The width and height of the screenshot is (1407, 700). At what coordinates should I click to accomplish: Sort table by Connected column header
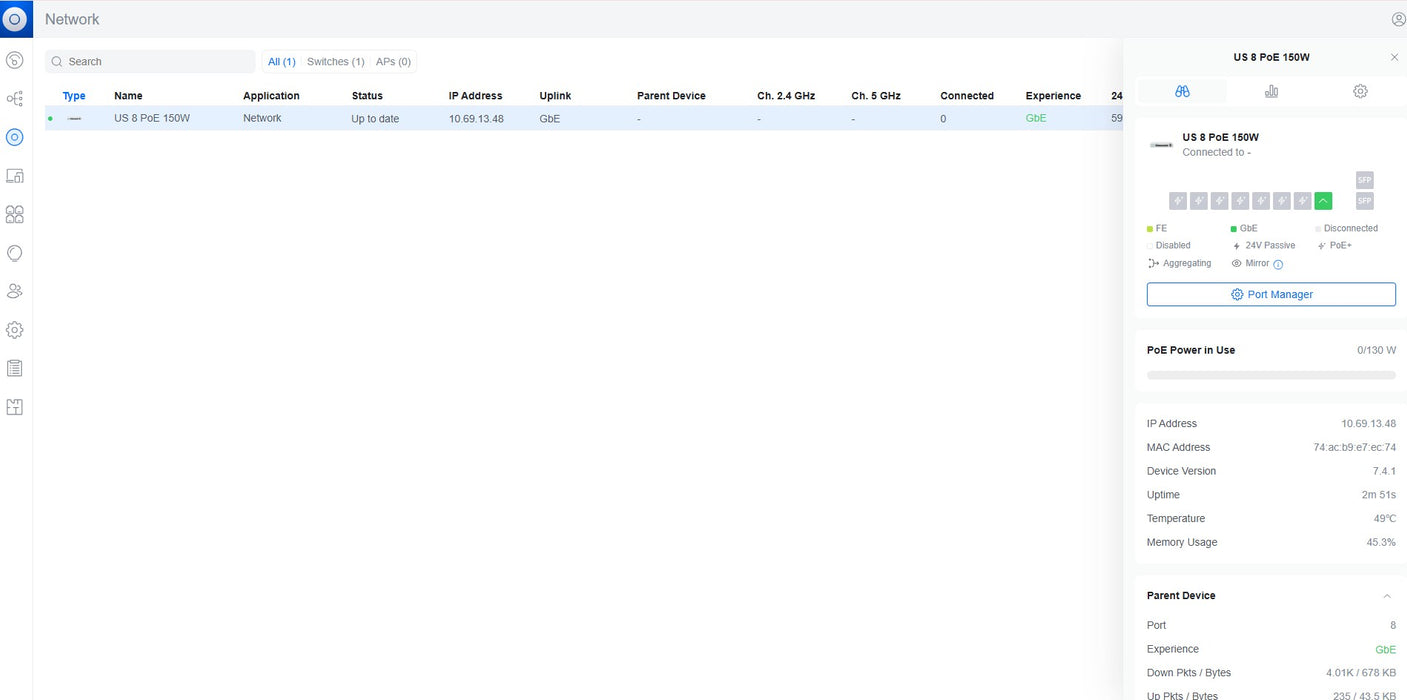click(x=967, y=96)
